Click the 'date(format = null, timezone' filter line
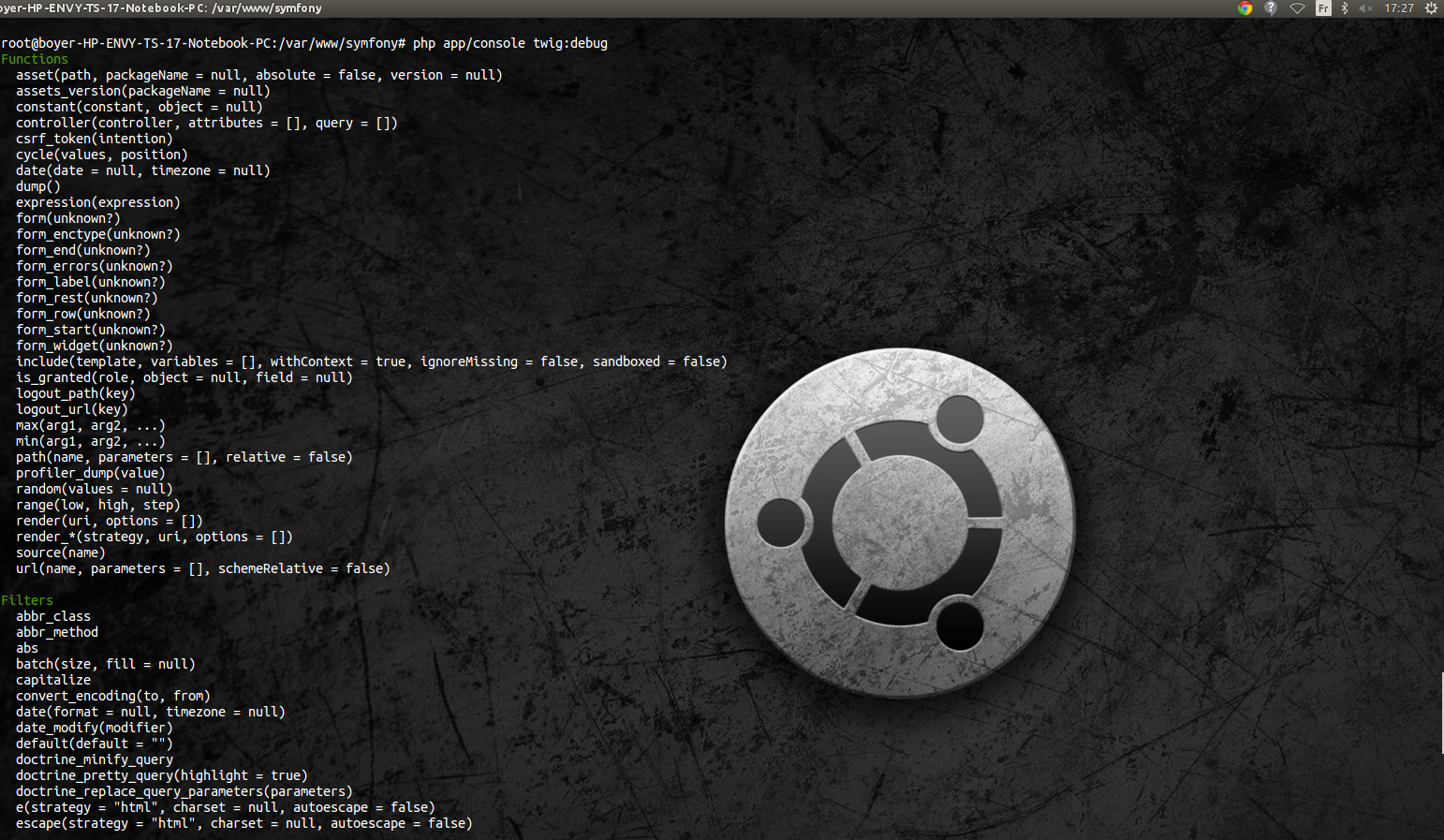Image resolution: width=1444 pixels, height=840 pixels. tap(151, 712)
